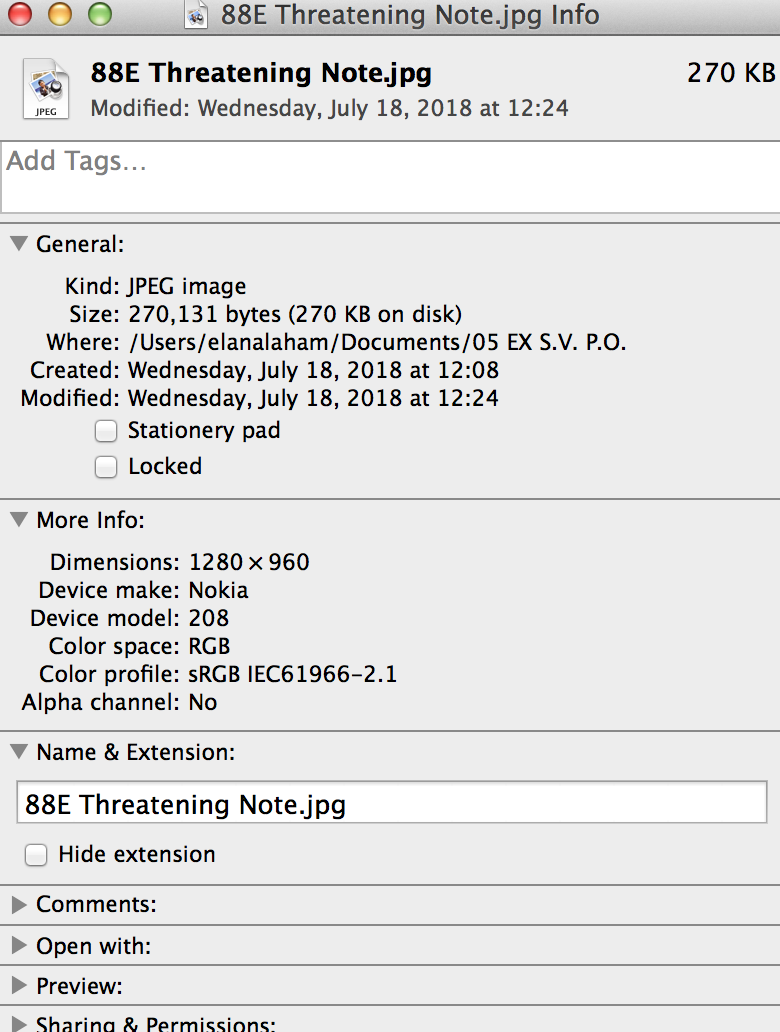Toggle the Hide extension checkbox

(36, 855)
